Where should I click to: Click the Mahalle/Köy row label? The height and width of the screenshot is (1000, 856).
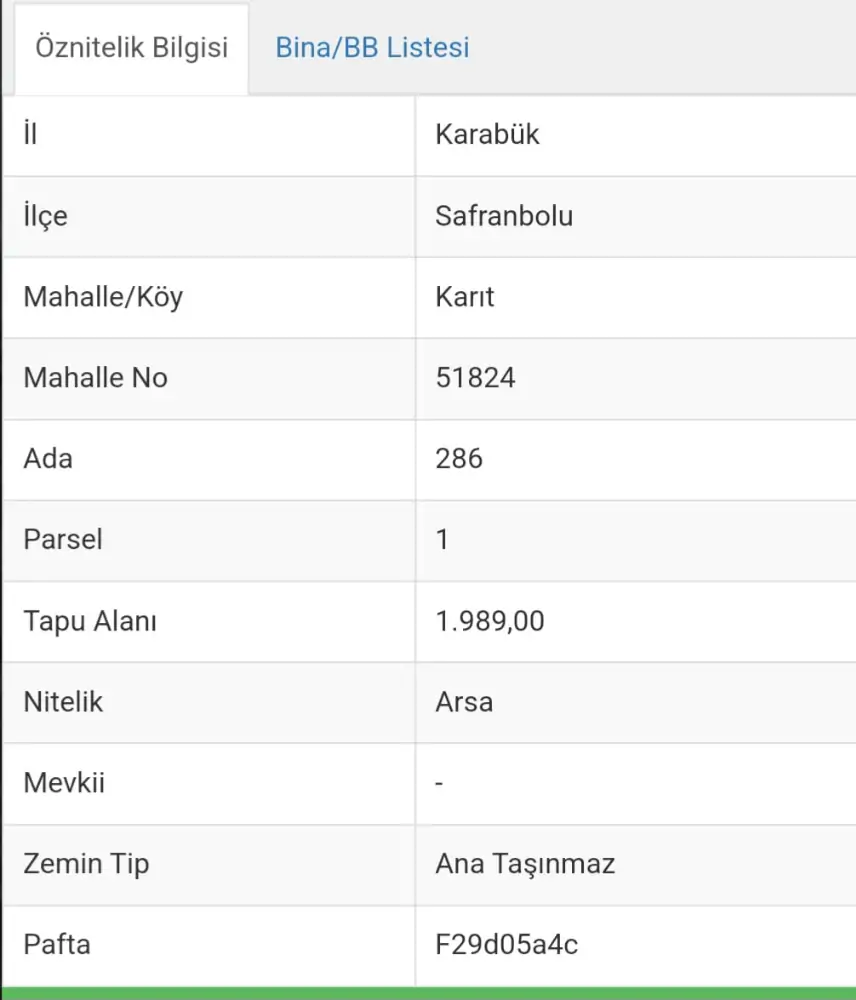(x=103, y=297)
